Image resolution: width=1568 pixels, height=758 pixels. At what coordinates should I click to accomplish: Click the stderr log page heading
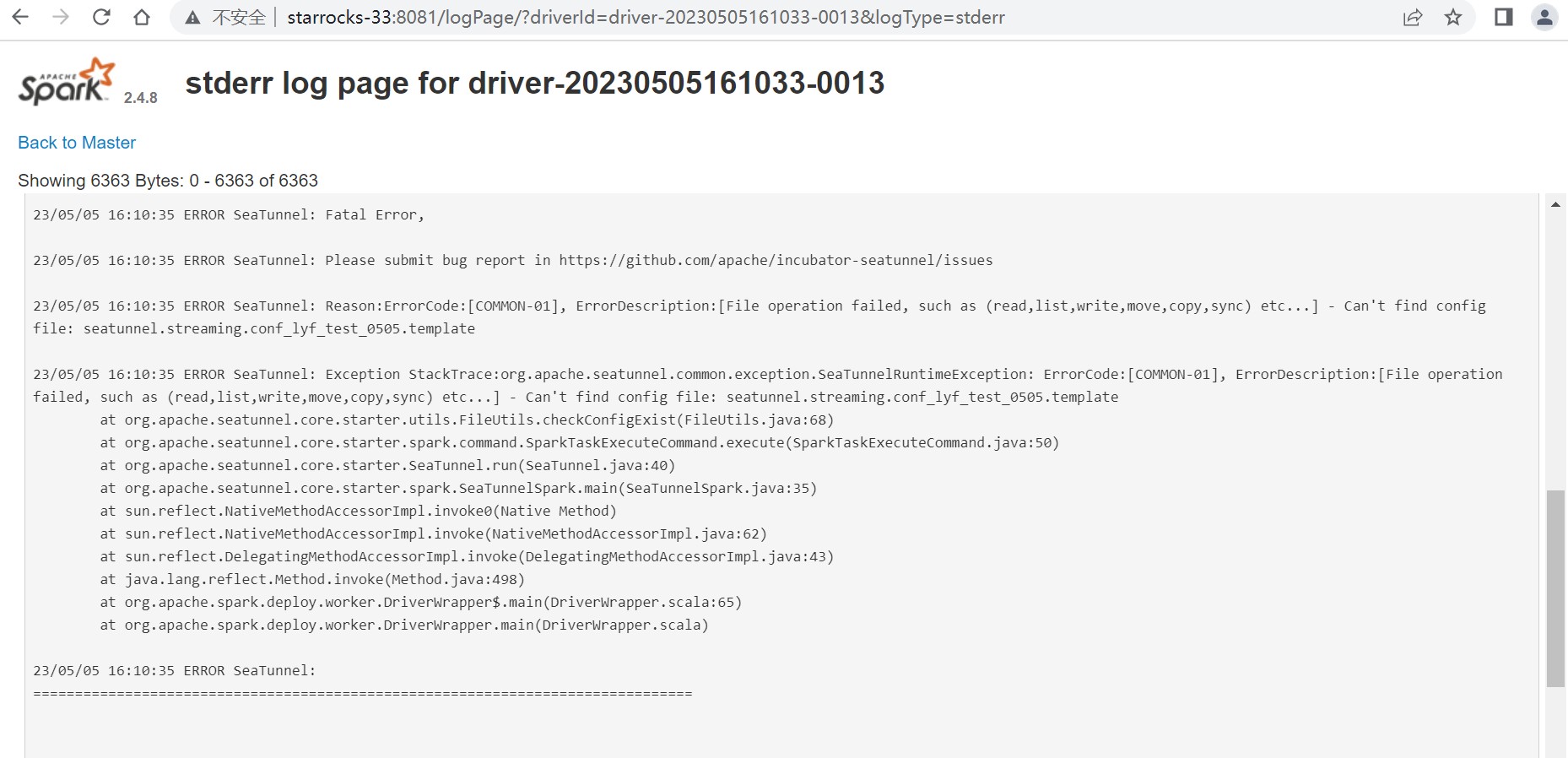pyautogui.click(x=535, y=83)
